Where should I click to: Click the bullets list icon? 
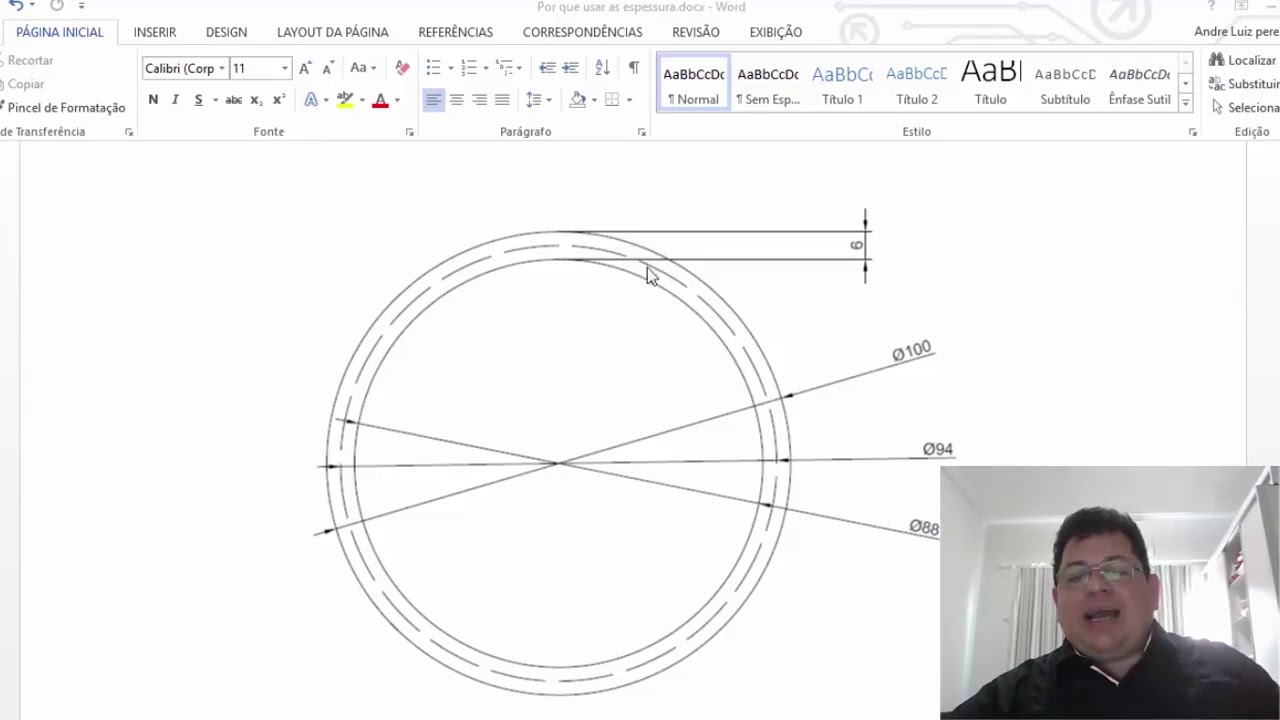point(433,68)
